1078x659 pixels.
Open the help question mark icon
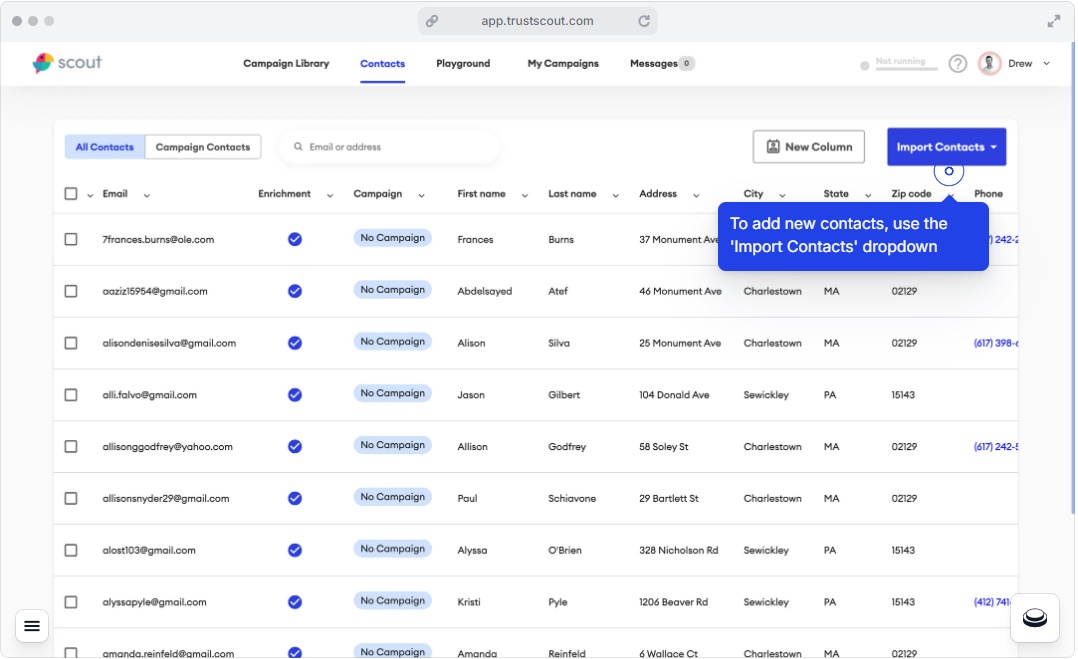(x=957, y=64)
